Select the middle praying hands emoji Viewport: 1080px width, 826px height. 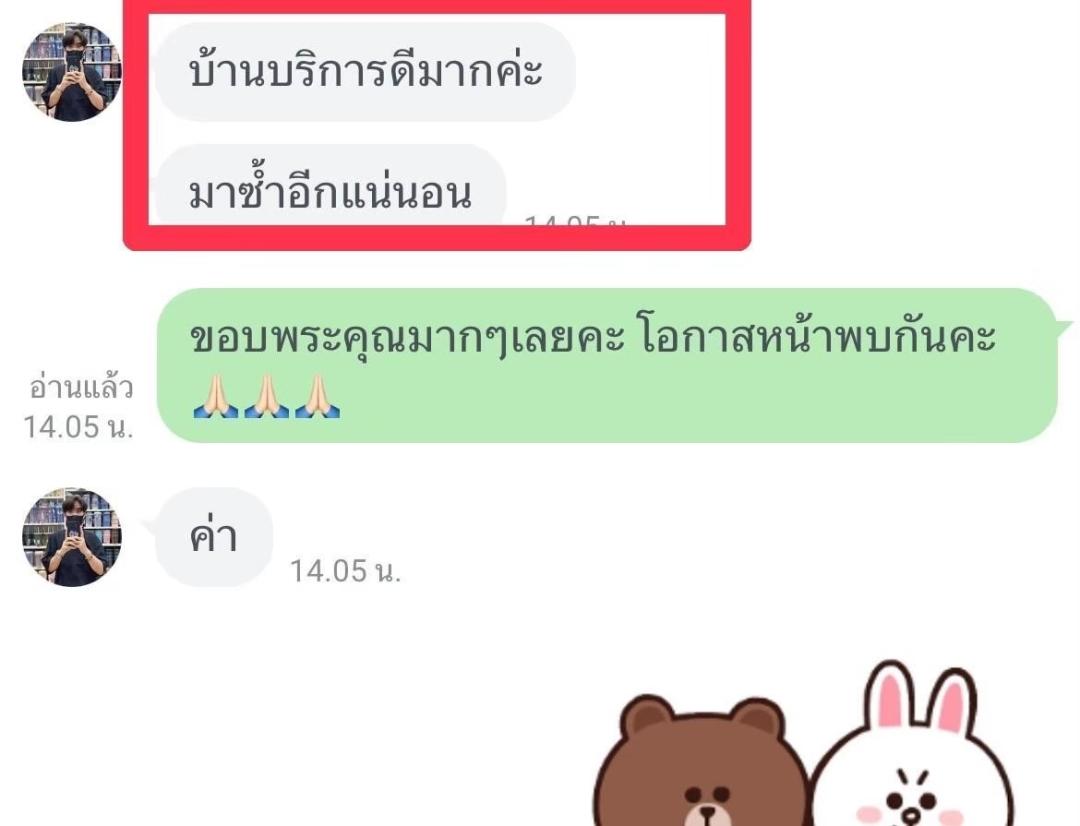[267, 395]
